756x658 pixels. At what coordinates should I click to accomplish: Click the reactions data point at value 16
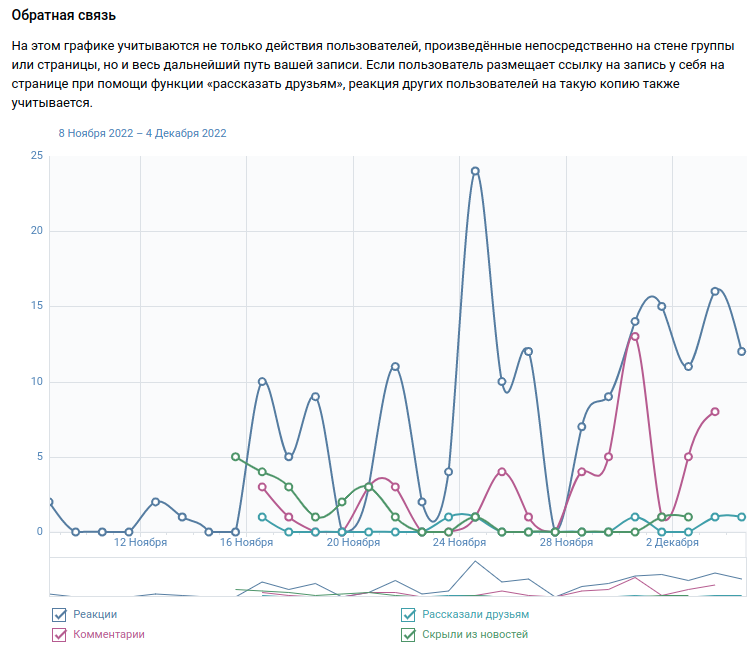click(715, 291)
